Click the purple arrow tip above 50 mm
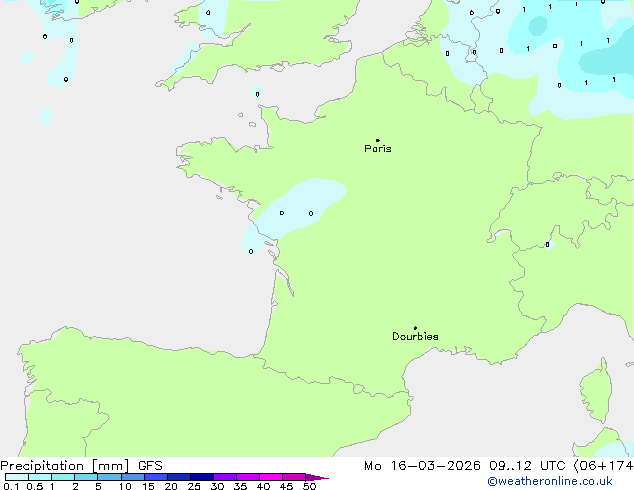The width and height of the screenshot is (634, 490). pyautogui.click(x=317, y=477)
